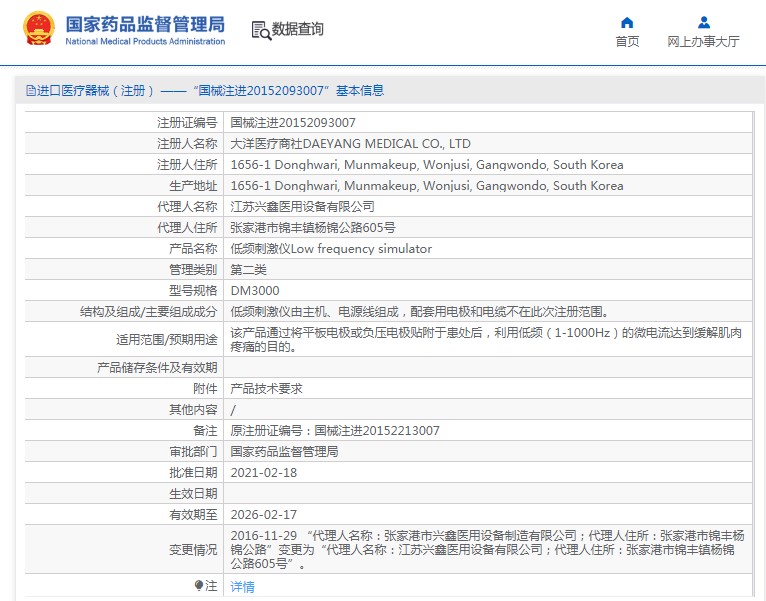
Task: Select registration number 国械注进20152093007 value
Action: click(x=293, y=123)
